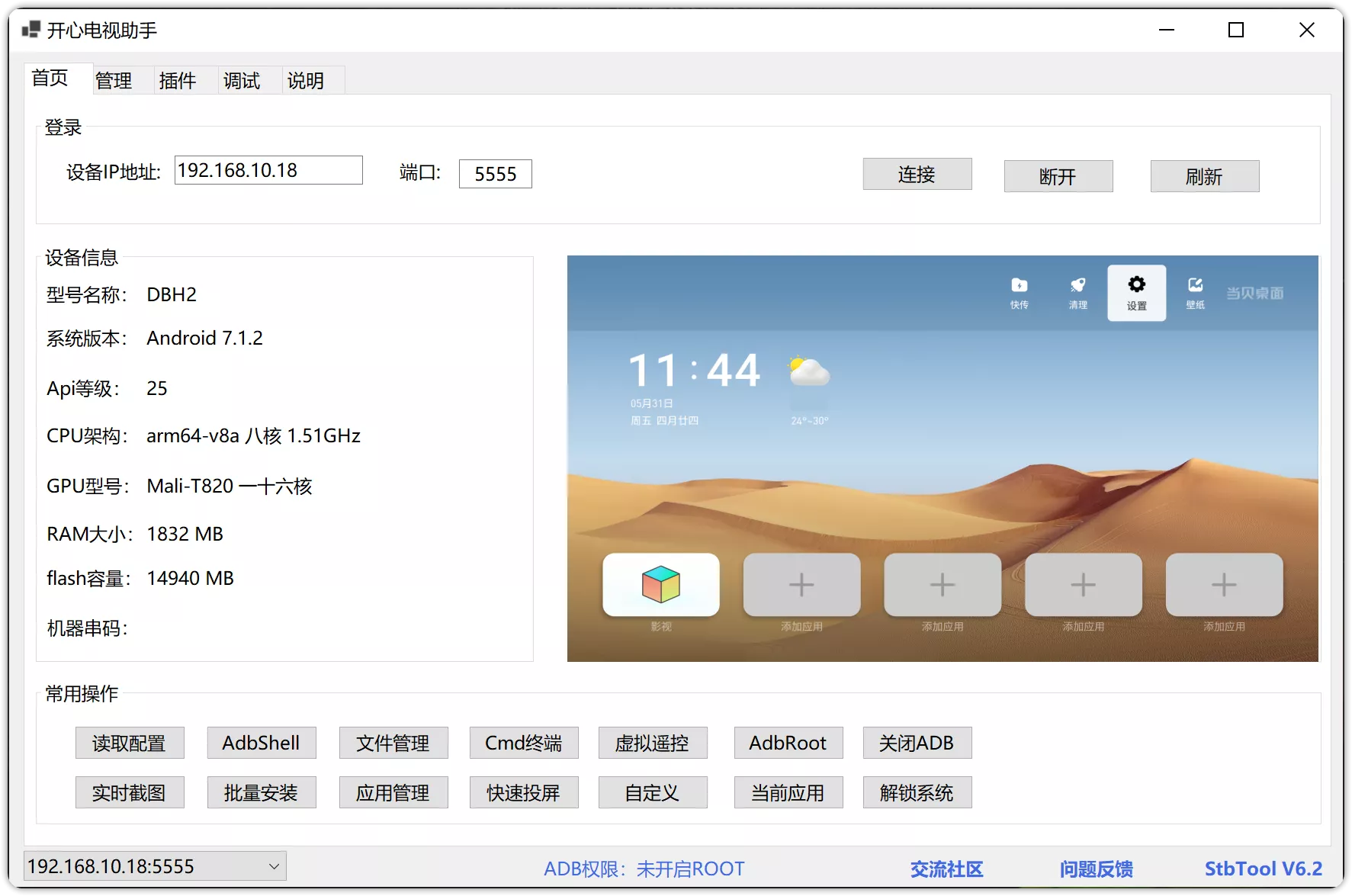The width and height of the screenshot is (1352, 896).
Task: Launch the 影视 cube app icon
Action: tap(660, 585)
